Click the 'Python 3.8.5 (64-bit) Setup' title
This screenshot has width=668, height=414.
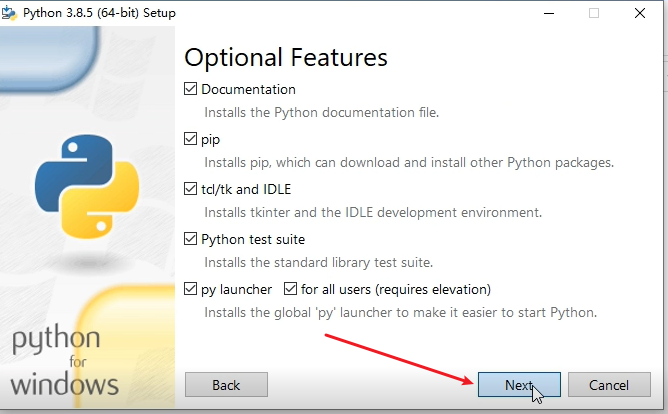99,13
